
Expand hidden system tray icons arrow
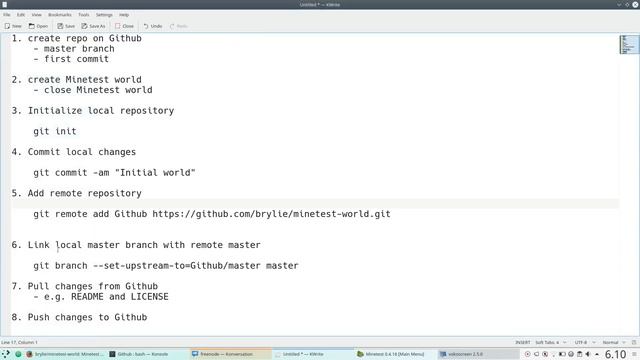(597, 354)
